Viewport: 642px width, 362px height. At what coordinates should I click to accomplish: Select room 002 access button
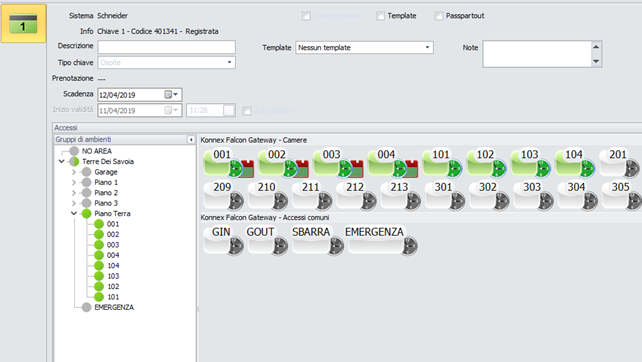point(283,163)
